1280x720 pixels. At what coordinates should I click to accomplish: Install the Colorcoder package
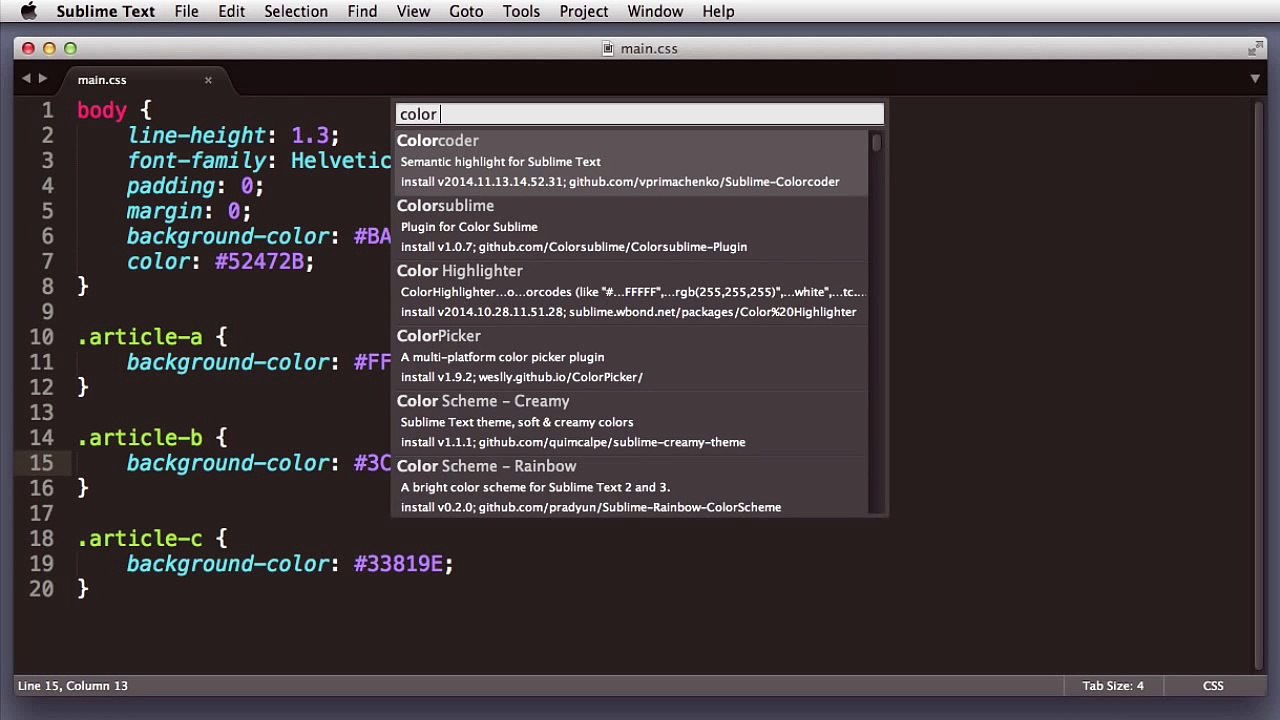tap(632, 161)
